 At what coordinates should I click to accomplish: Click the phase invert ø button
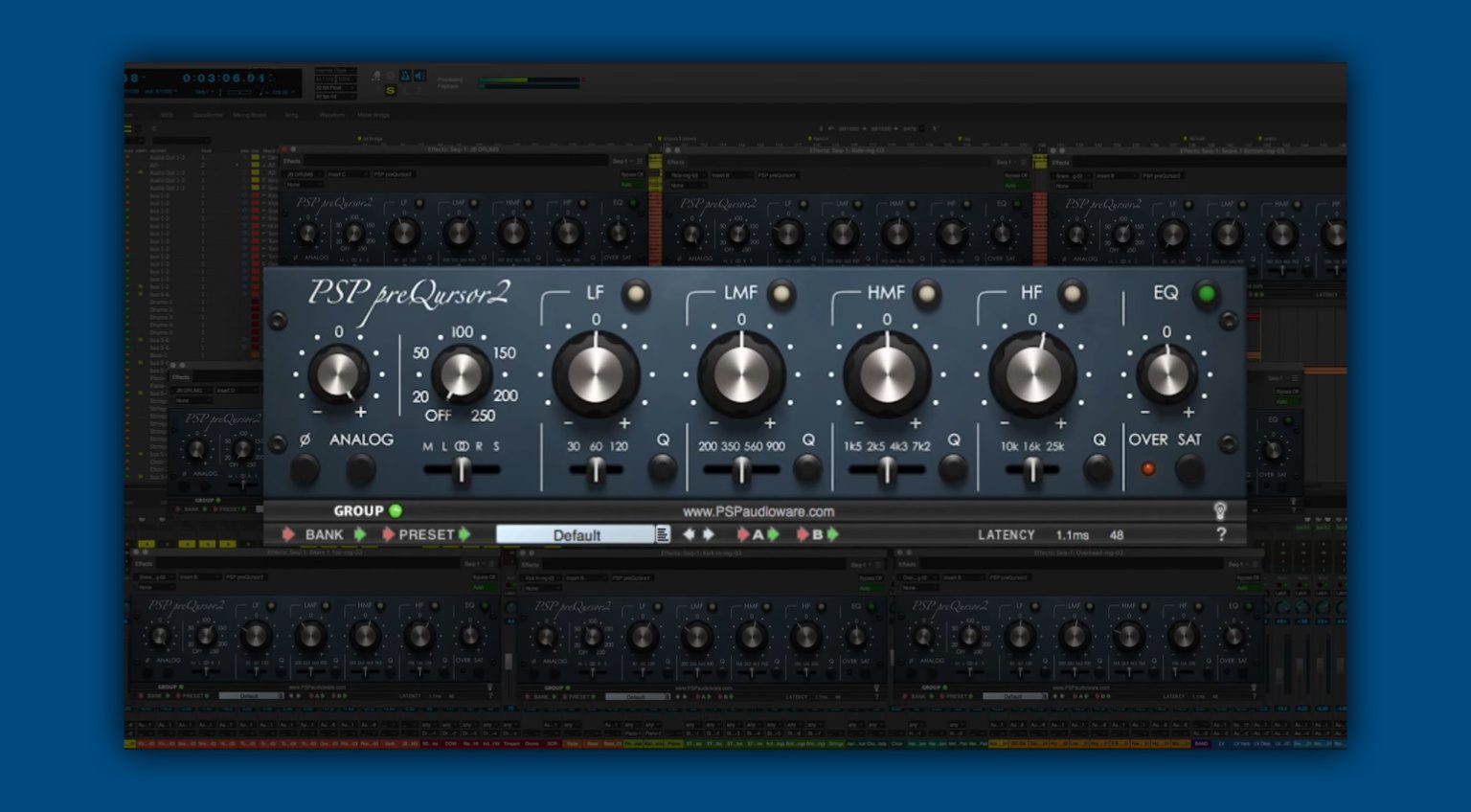304,467
